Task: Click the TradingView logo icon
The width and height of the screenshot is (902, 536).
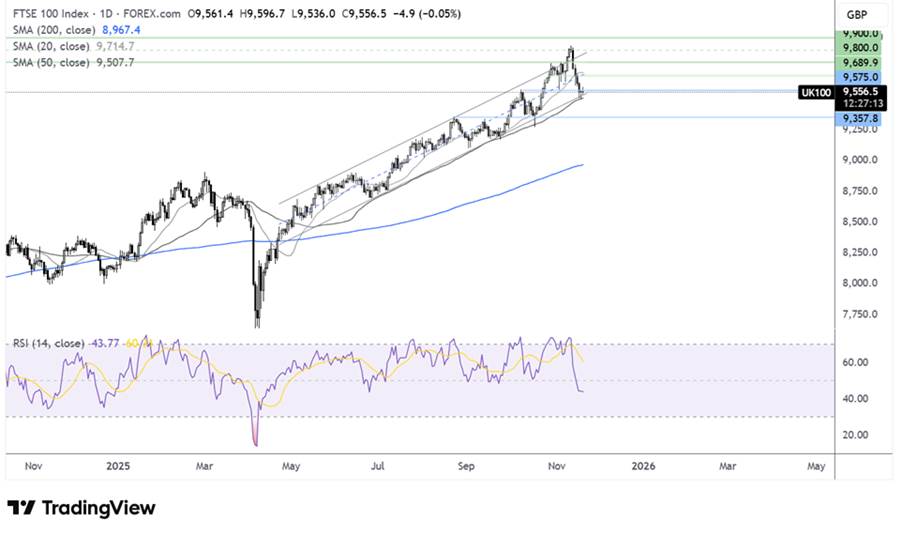Action: (21, 509)
